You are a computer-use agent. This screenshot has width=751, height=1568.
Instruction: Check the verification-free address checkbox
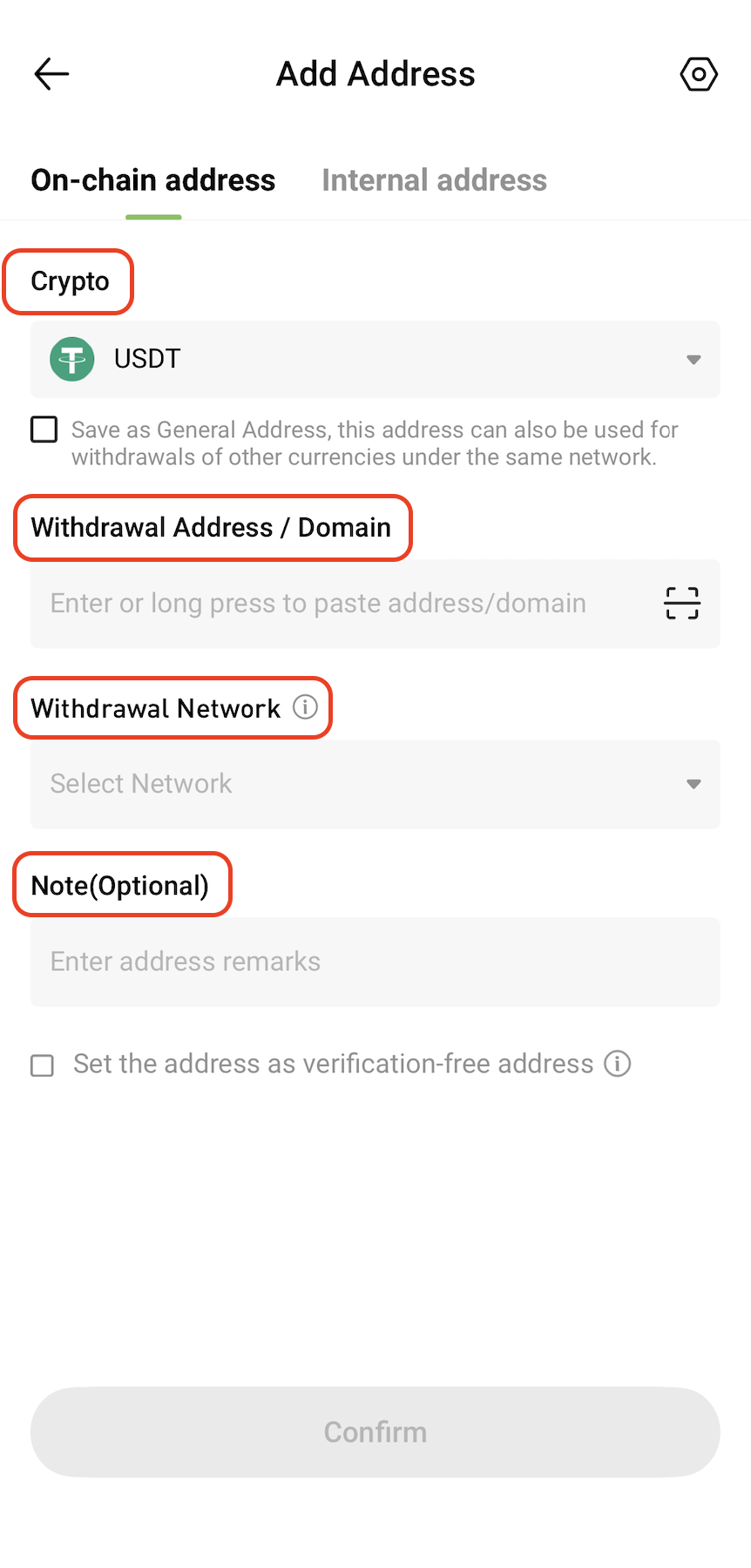(x=43, y=1065)
